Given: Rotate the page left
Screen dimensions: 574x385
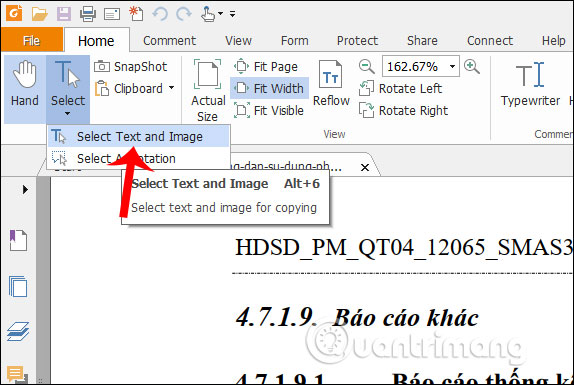Looking at the screenshot, I should 400,89.
